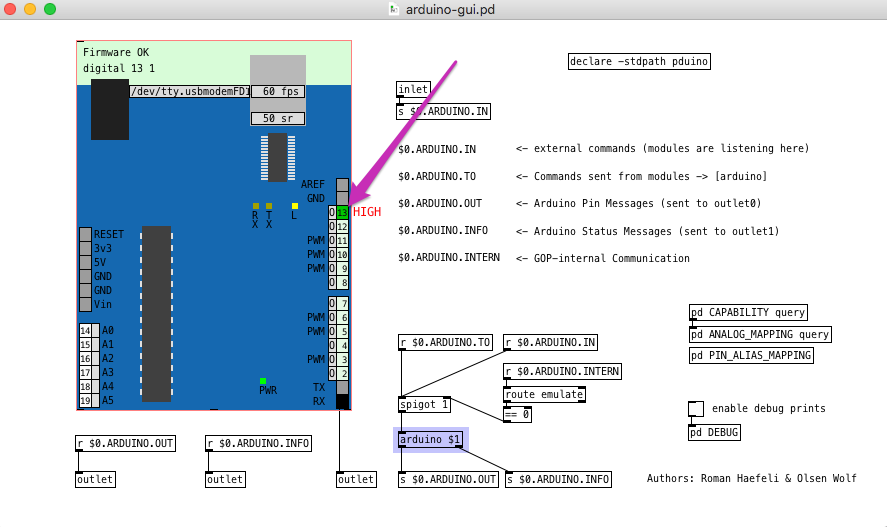Enable the debug prints checkbox
Screen dimensions: 887x527
(x=696, y=408)
